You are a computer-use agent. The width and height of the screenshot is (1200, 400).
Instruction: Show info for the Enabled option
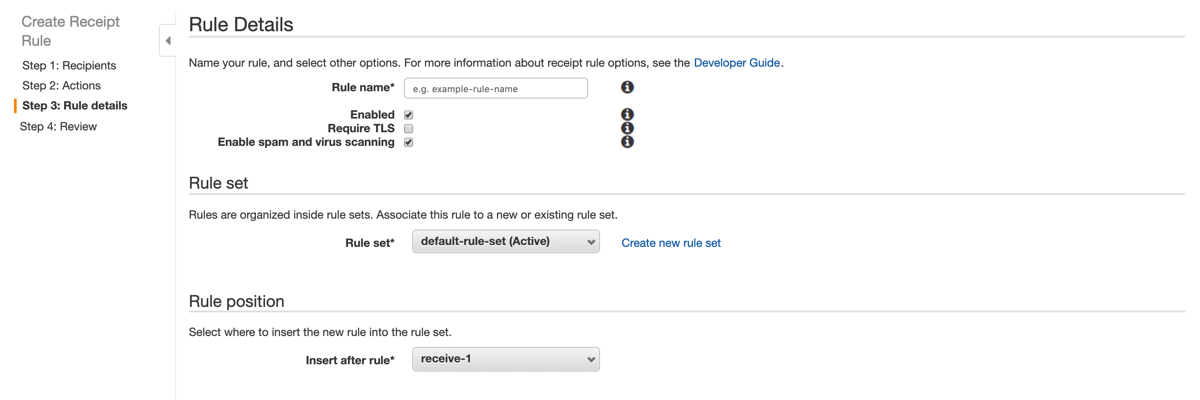pos(627,115)
